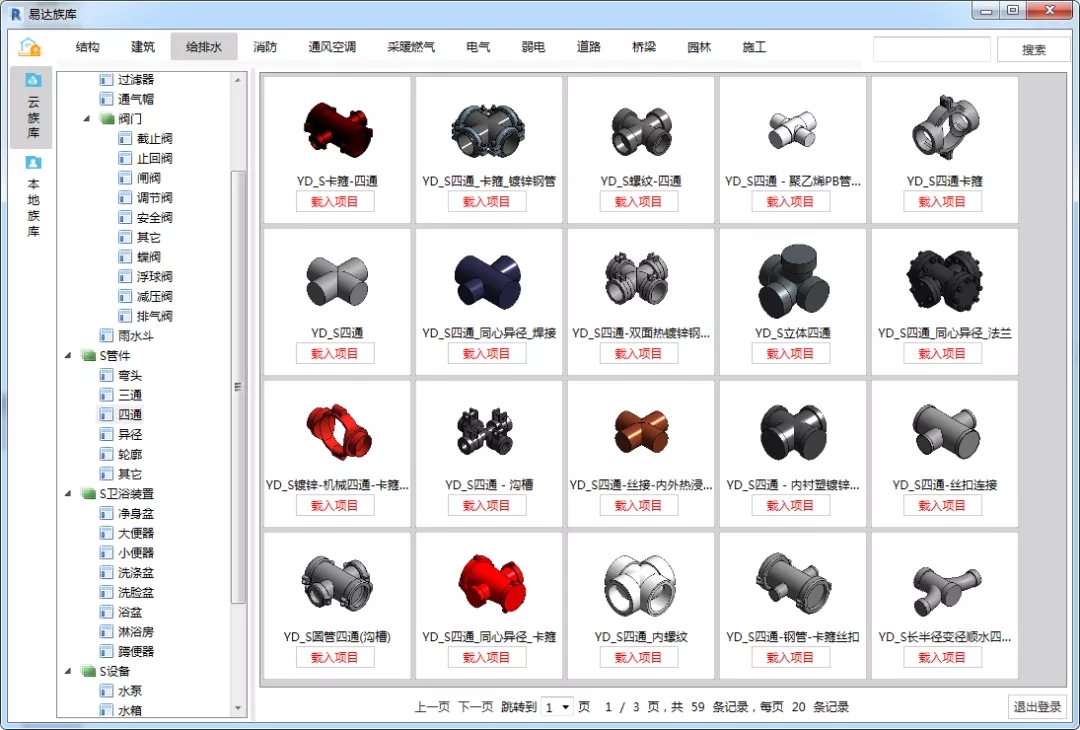Collapse the S设备 tree node
This screenshot has height=730, width=1080.
click(x=68, y=671)
